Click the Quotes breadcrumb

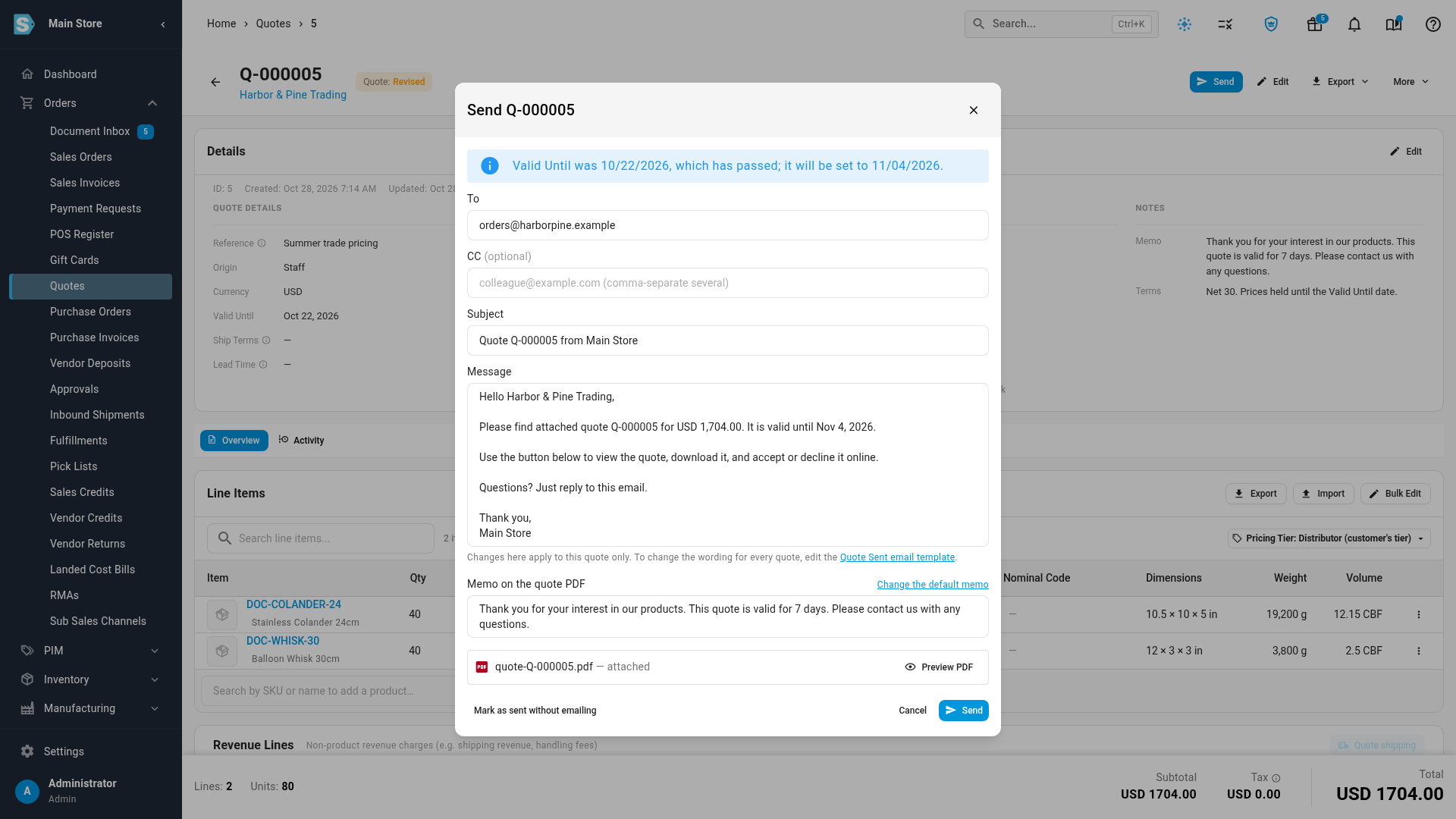click(273, 24)
